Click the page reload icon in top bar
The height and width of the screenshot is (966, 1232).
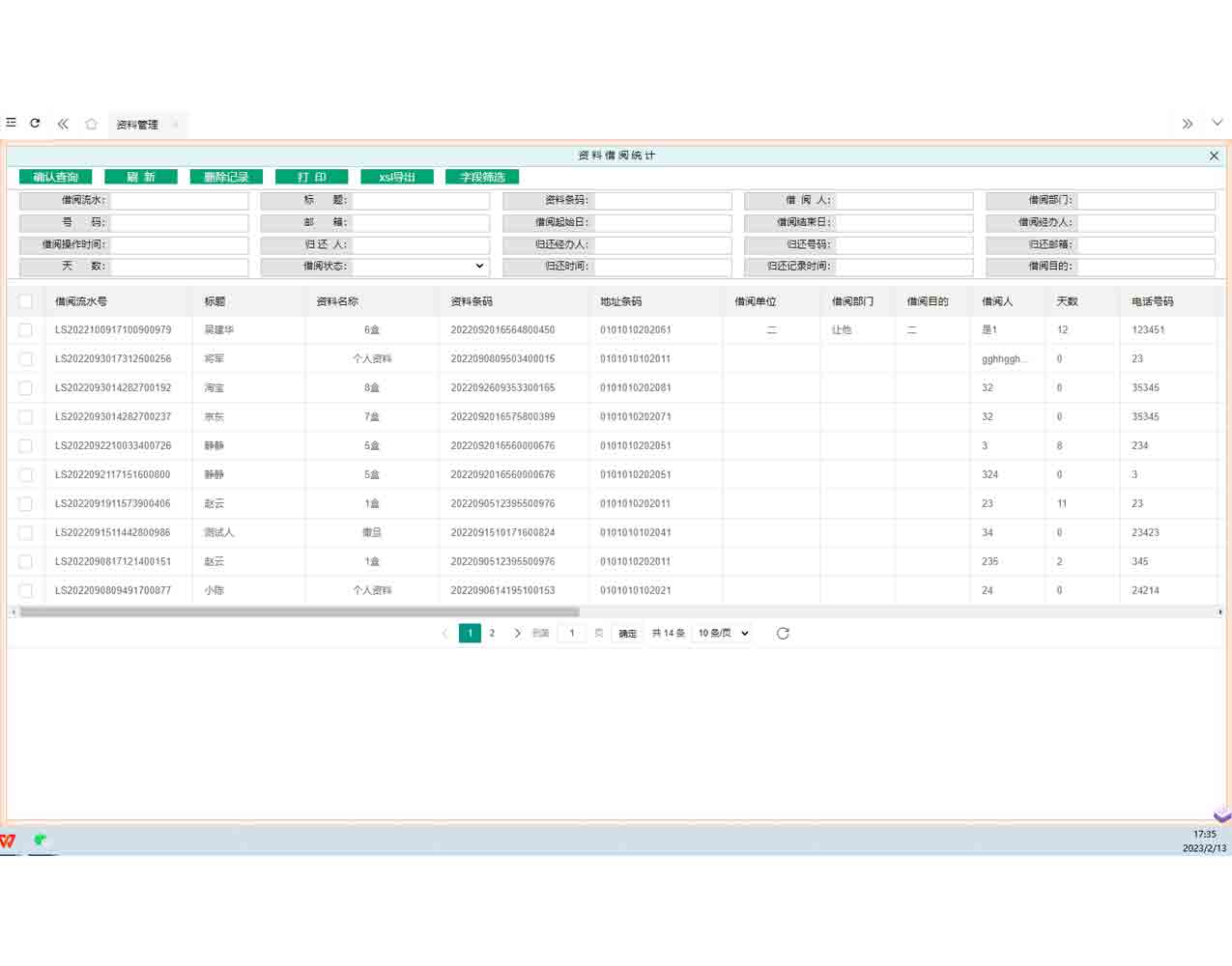(x=35, y=123)
